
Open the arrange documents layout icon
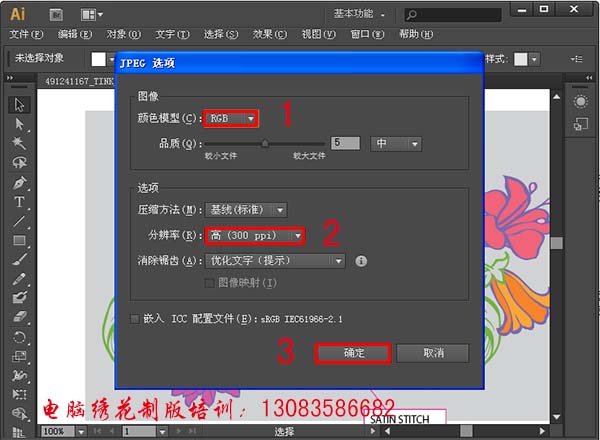[91, 15]
